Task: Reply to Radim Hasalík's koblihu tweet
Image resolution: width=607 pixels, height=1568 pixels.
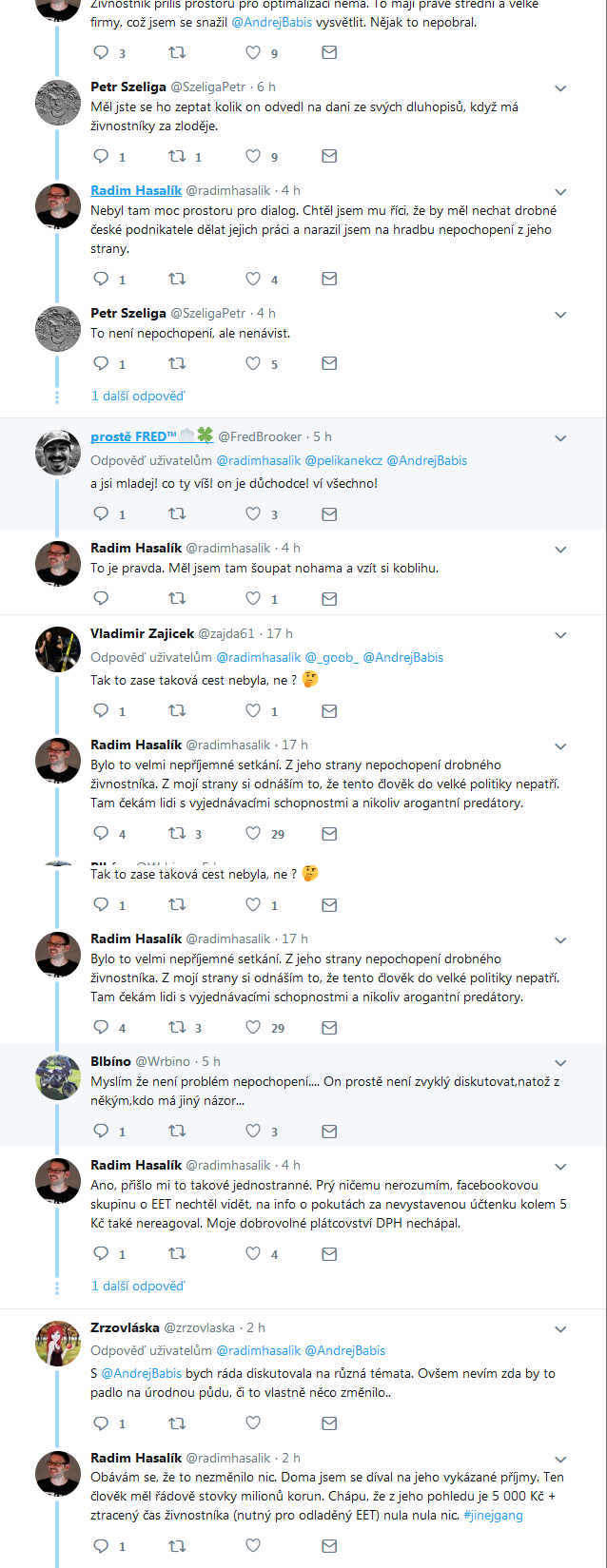Action: pyautogui.click(x=101, y=598)
